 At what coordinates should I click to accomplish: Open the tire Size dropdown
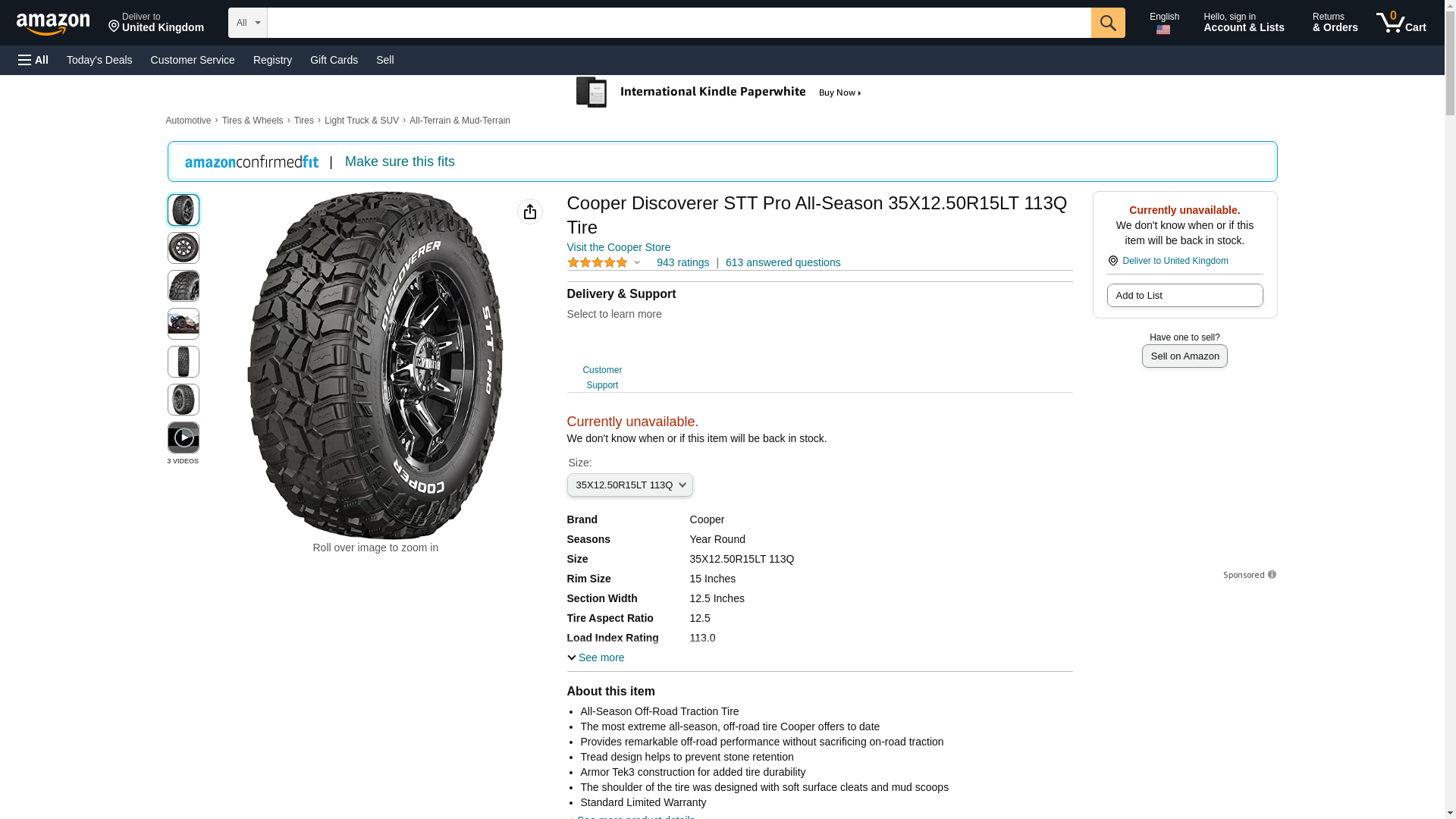(x=629, y=485)
